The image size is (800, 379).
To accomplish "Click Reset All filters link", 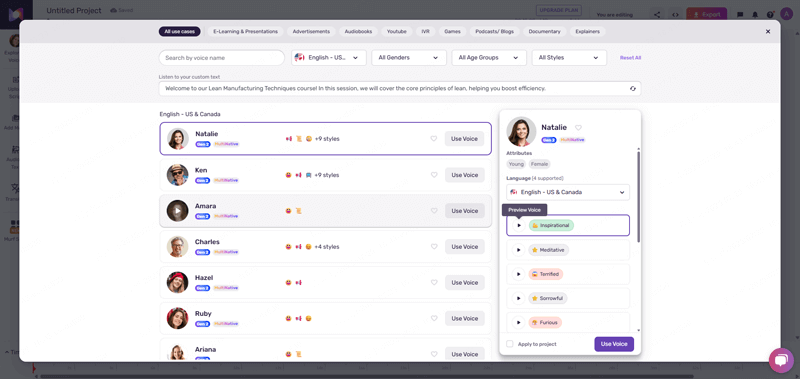I will pyautogui.click(x=630, y=58).
